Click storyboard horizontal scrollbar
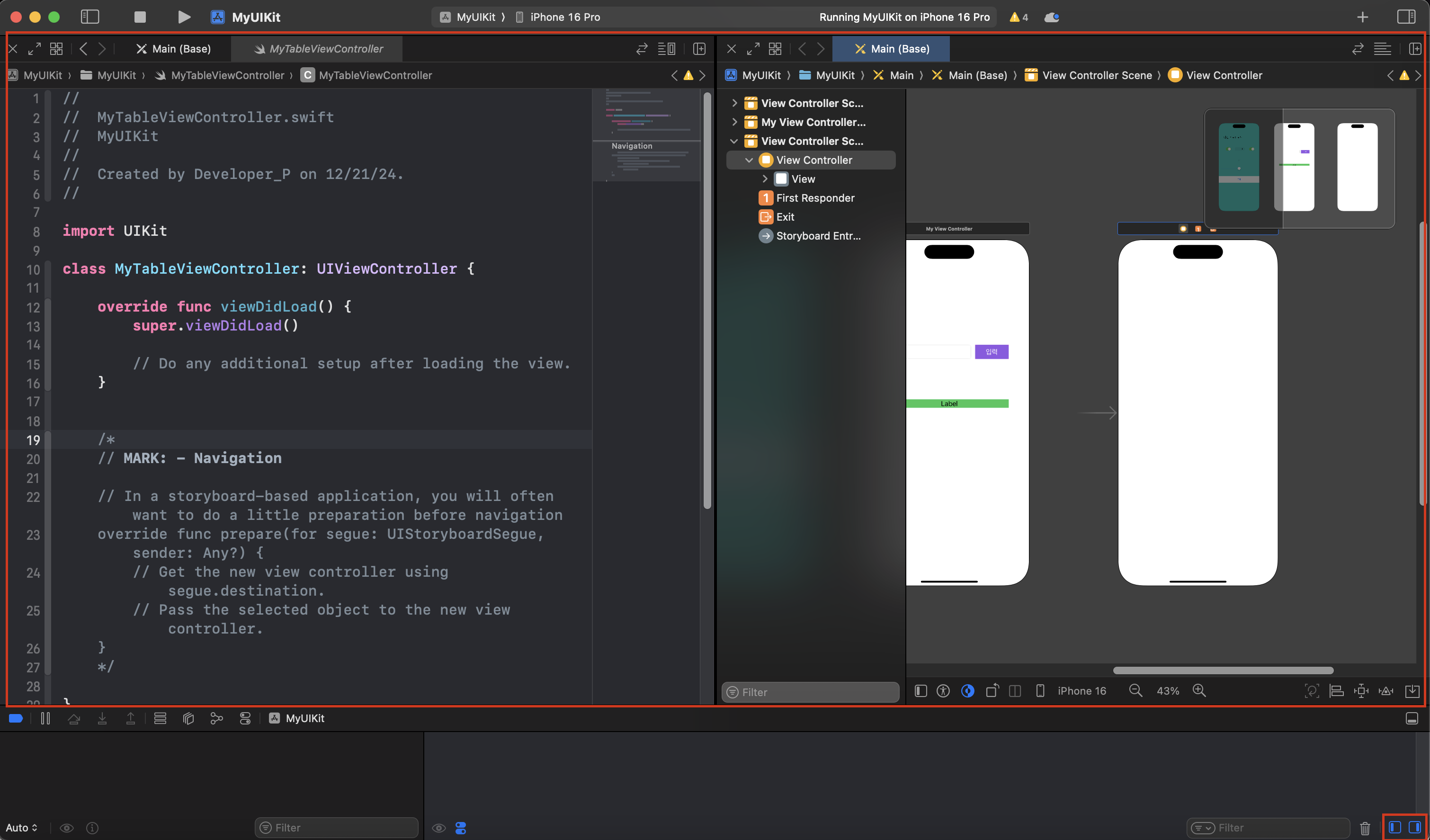Viewport: 1430px width, 840px height. tap(1223, 670)
